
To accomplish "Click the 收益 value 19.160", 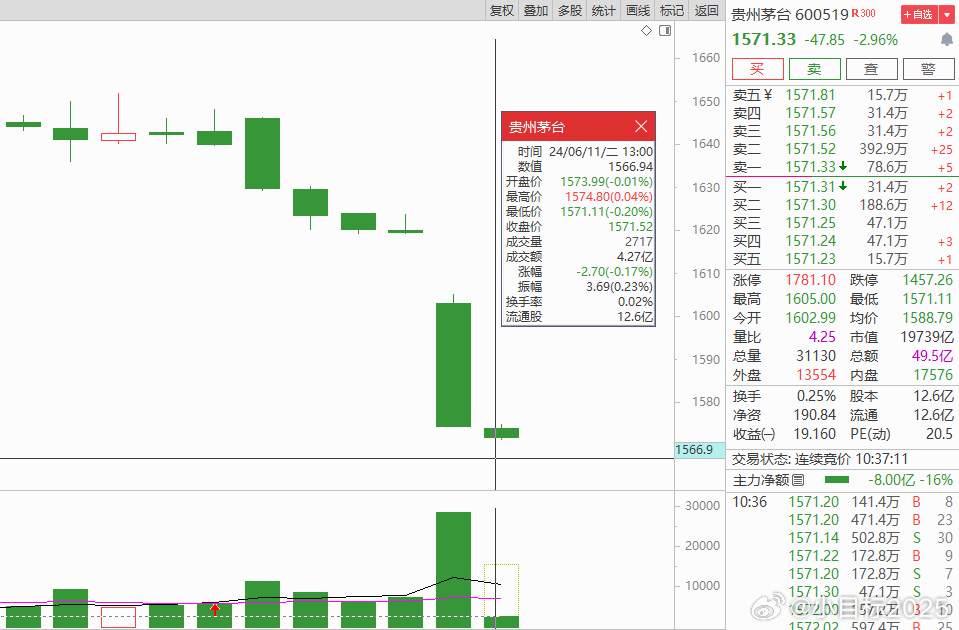I will (x=815, y=434).
